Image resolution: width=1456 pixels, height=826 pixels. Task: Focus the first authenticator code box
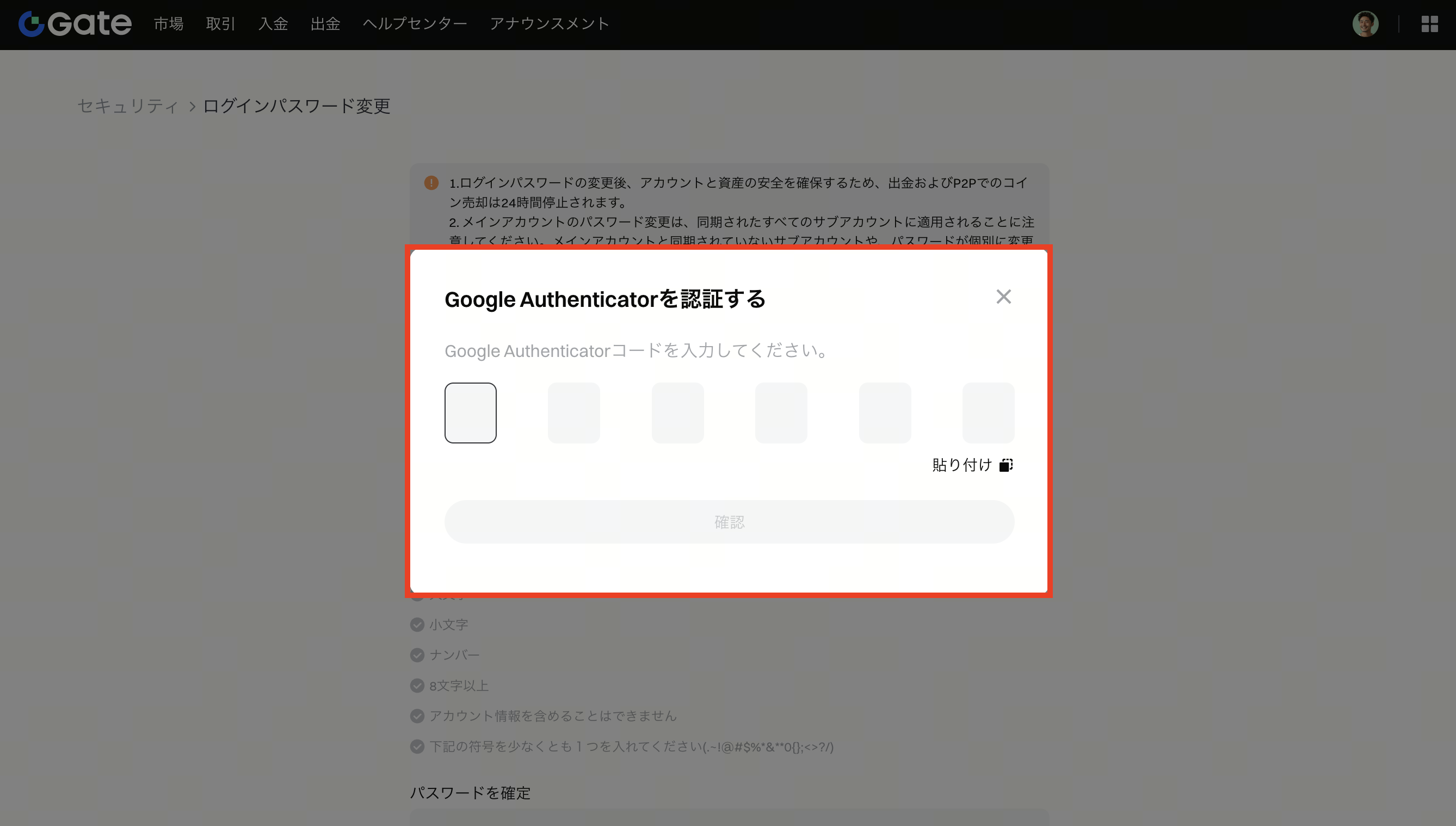click(470, 413)
